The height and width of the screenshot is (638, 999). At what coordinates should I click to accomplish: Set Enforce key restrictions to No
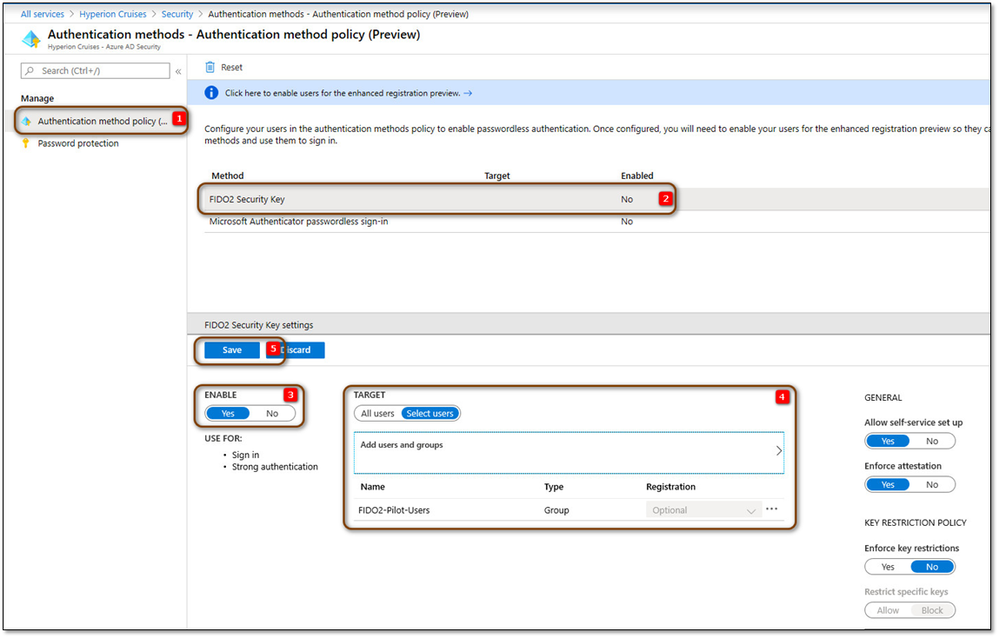[x=932, y=567]
